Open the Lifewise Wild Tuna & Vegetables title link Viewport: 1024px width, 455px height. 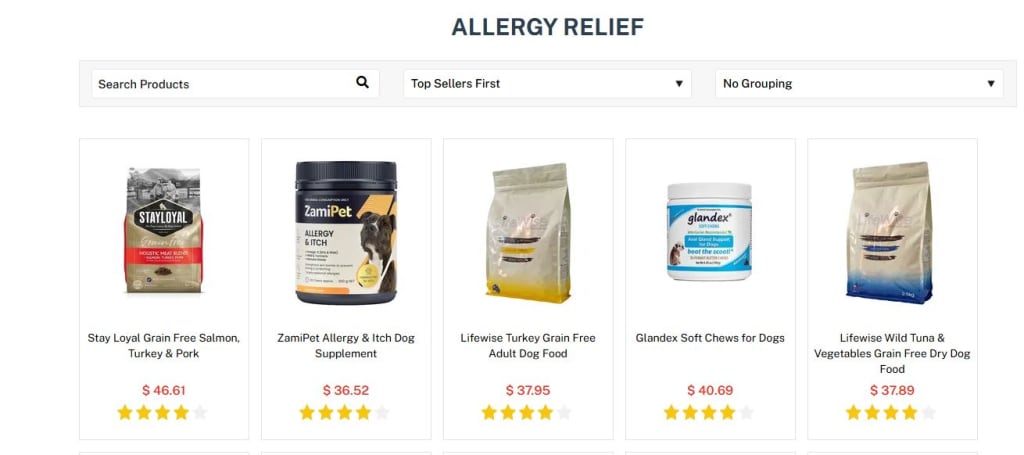(892, 354)
